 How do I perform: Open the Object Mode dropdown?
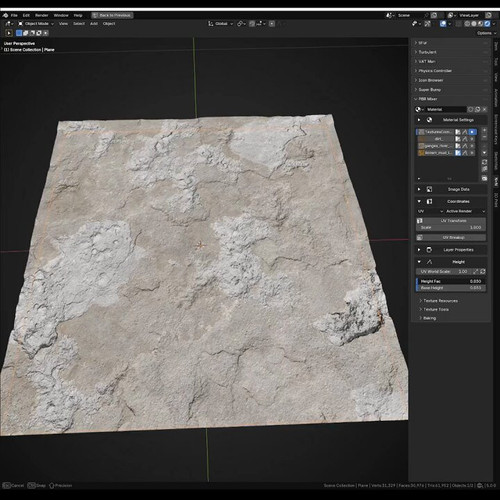36,24
